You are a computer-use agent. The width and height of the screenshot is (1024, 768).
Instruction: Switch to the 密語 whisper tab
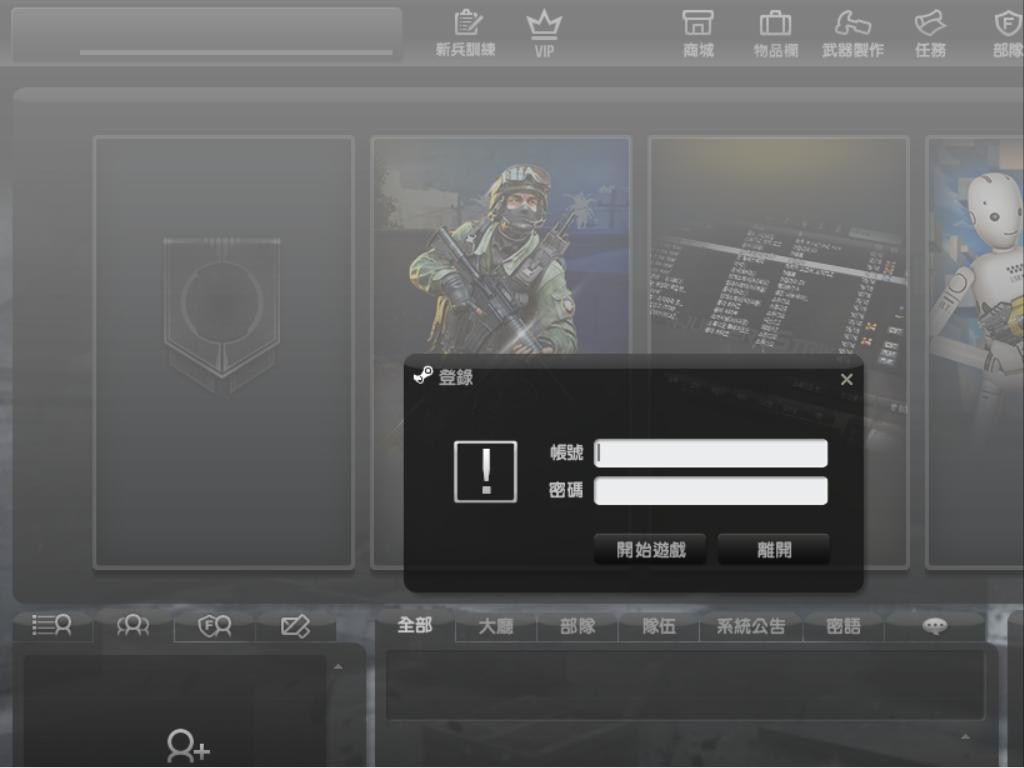click(843, 626)
